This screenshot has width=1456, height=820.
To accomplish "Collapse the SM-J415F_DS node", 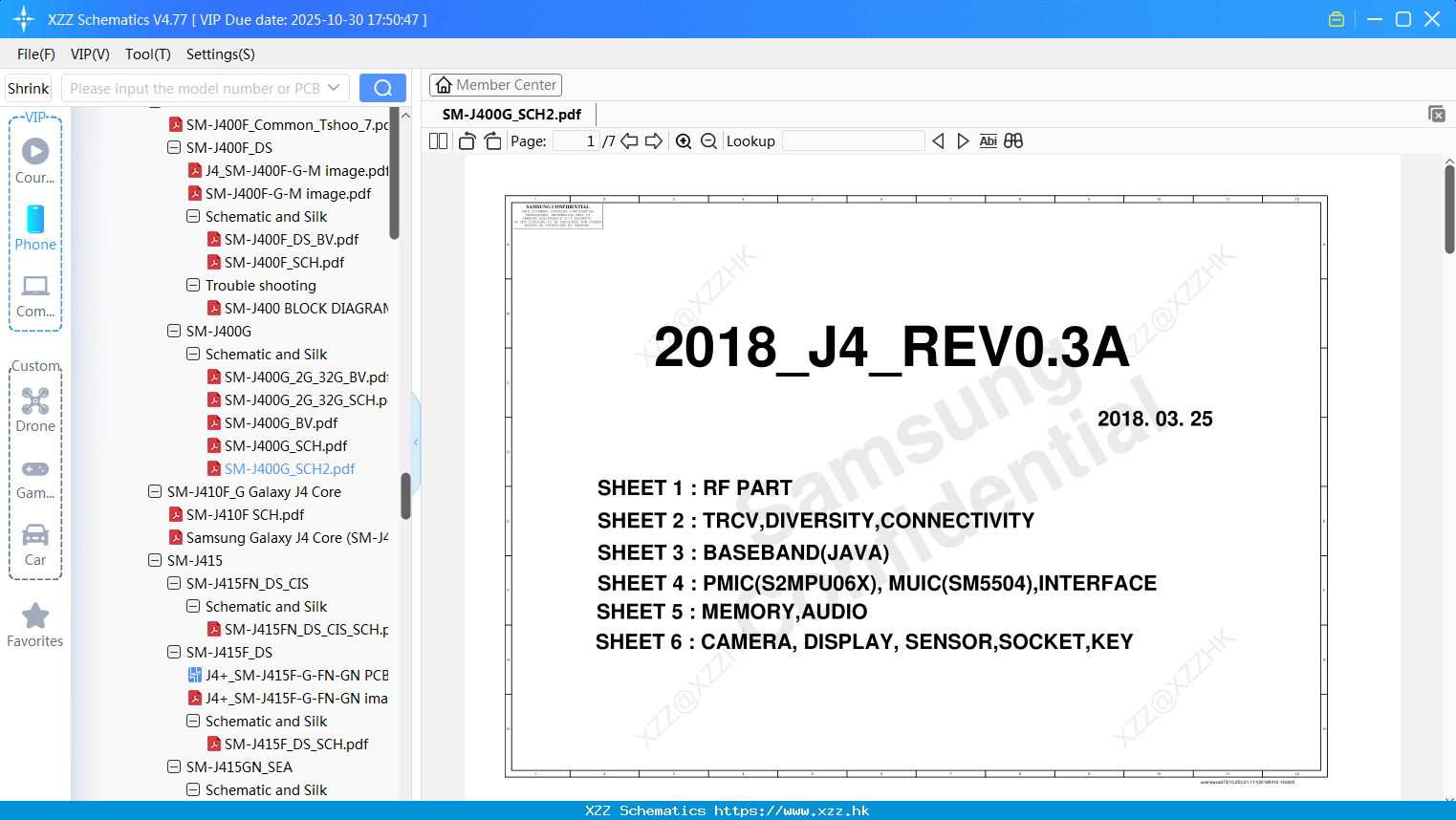I will click(x=174, y=652).
